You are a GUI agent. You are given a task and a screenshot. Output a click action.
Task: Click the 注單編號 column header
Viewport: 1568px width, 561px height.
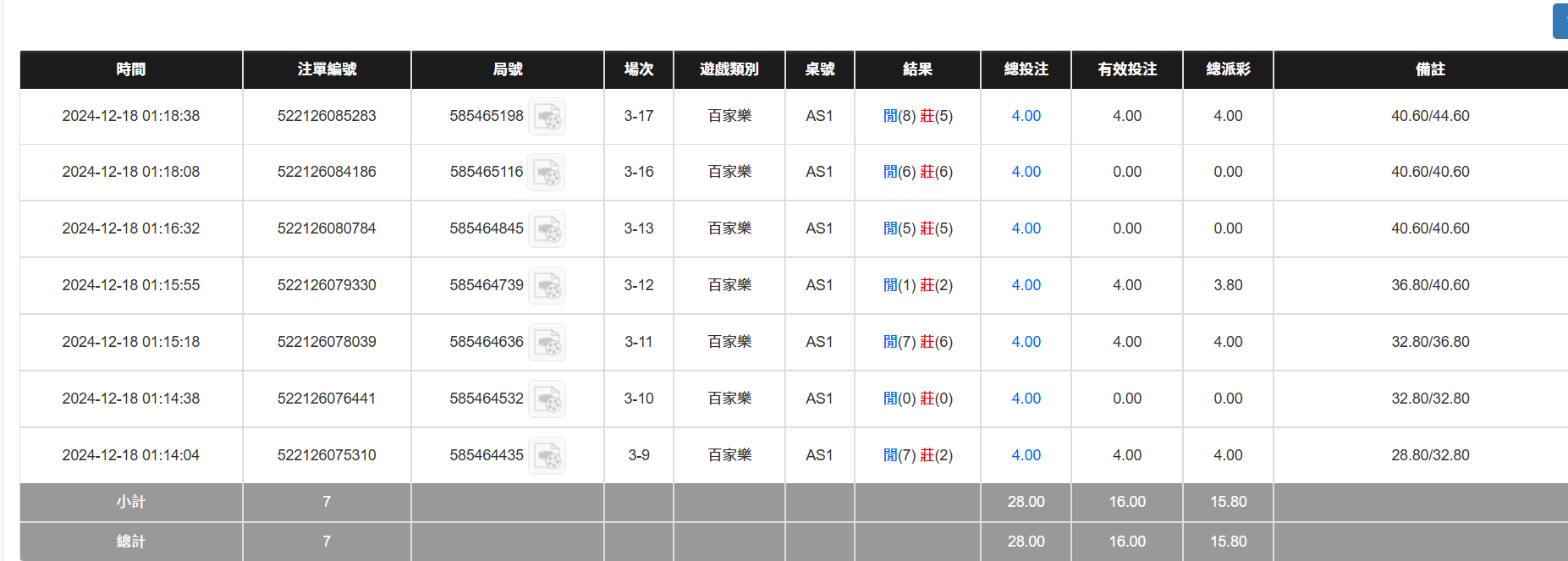click(x=327, y=69)
